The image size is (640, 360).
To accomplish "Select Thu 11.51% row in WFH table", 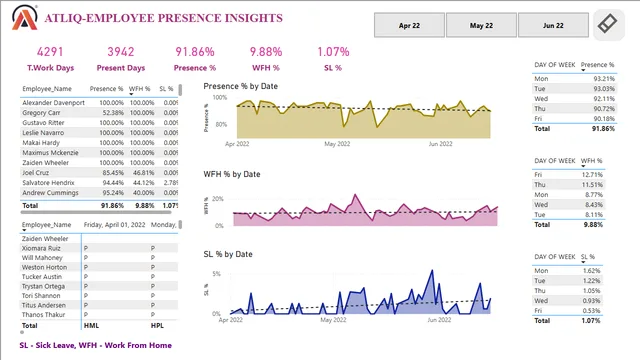I will click(x=568, y=184).
